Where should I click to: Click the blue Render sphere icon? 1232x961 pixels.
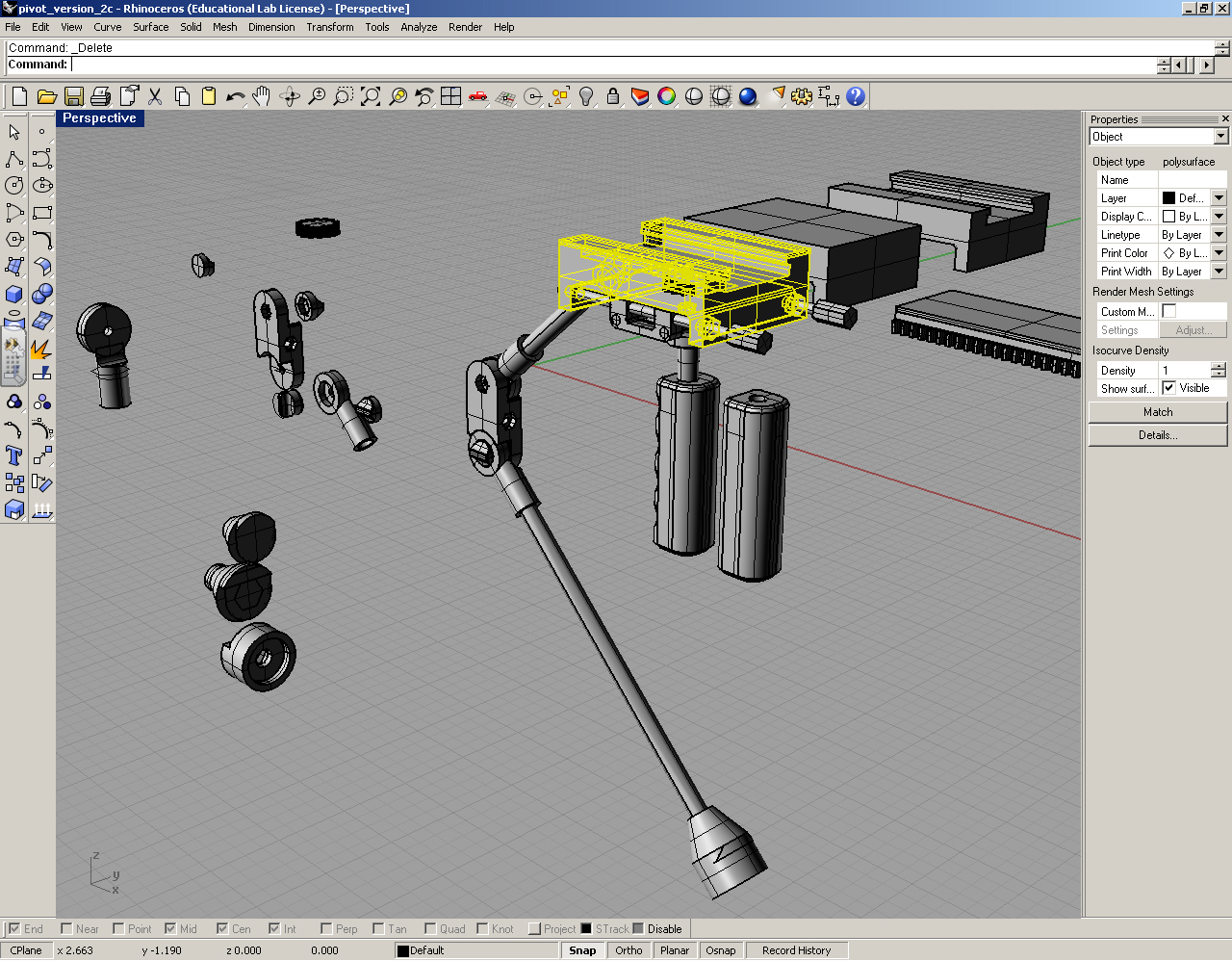click(748, 96)
